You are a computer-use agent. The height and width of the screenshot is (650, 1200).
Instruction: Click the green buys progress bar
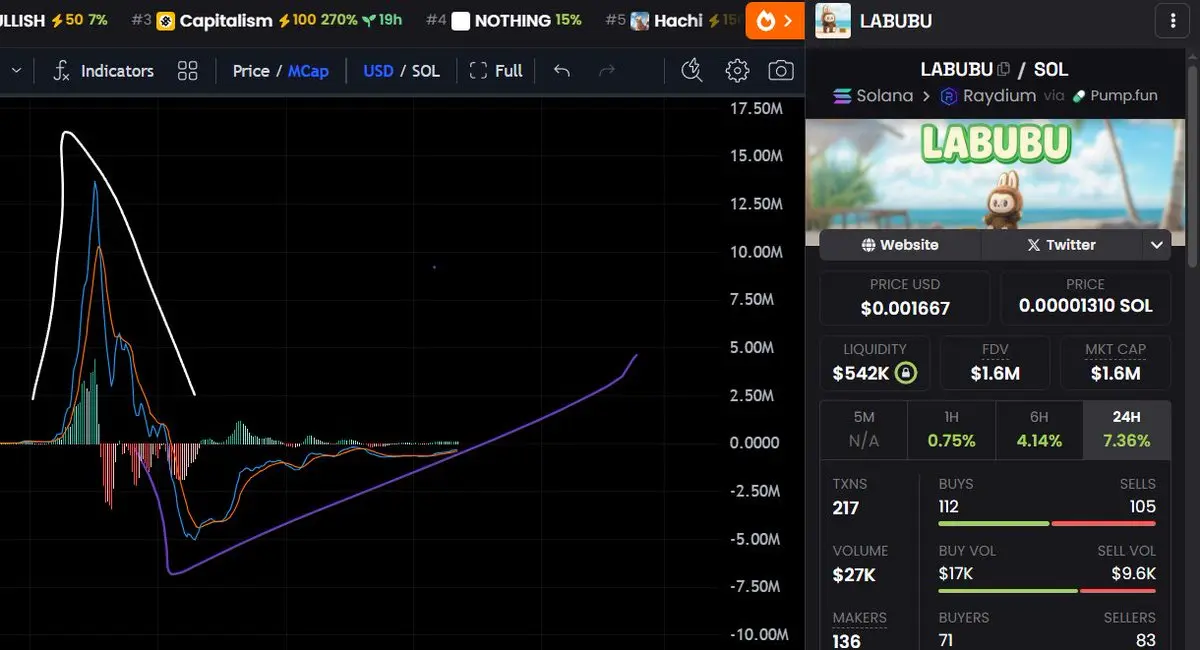pos(994,523)
